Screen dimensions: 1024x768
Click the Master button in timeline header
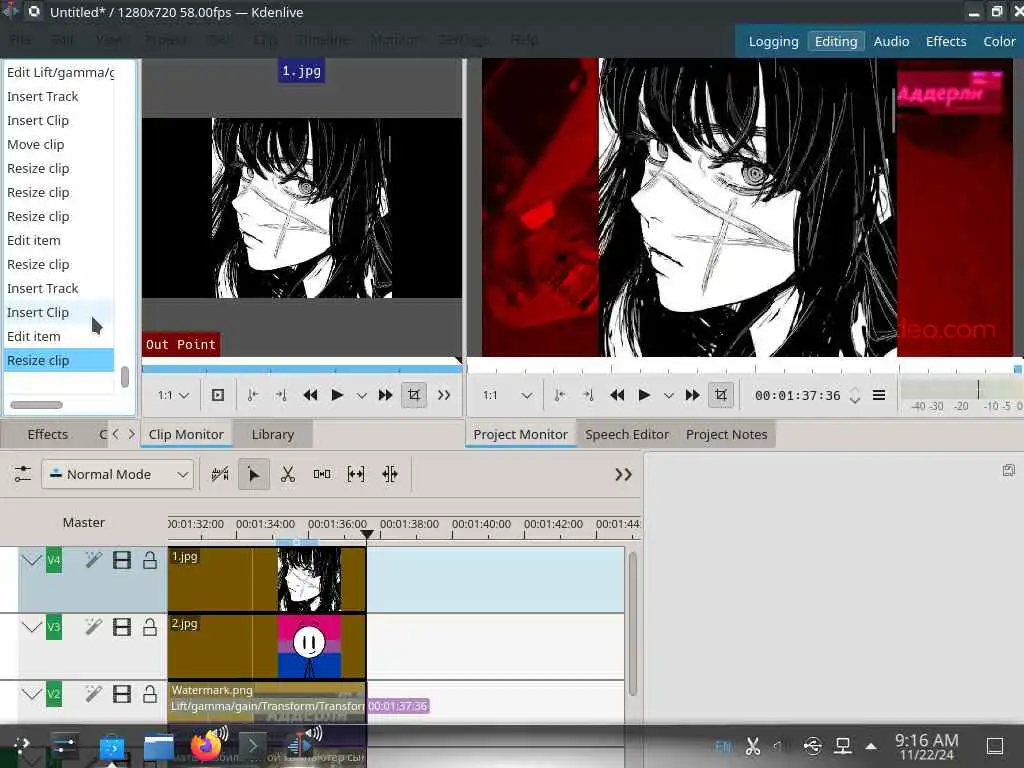click(84, 522)
